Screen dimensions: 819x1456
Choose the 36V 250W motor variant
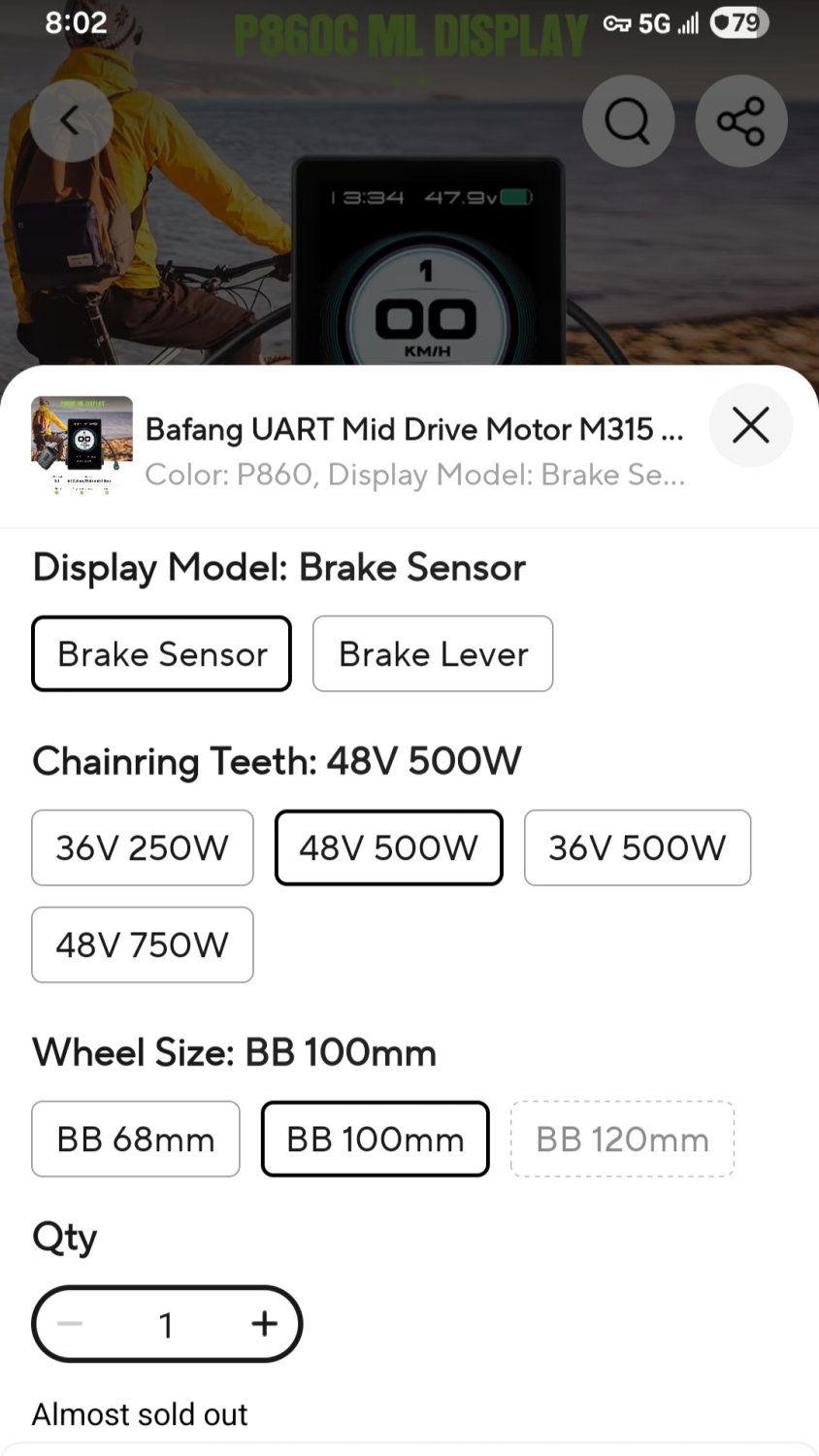(x=142, y=847)
